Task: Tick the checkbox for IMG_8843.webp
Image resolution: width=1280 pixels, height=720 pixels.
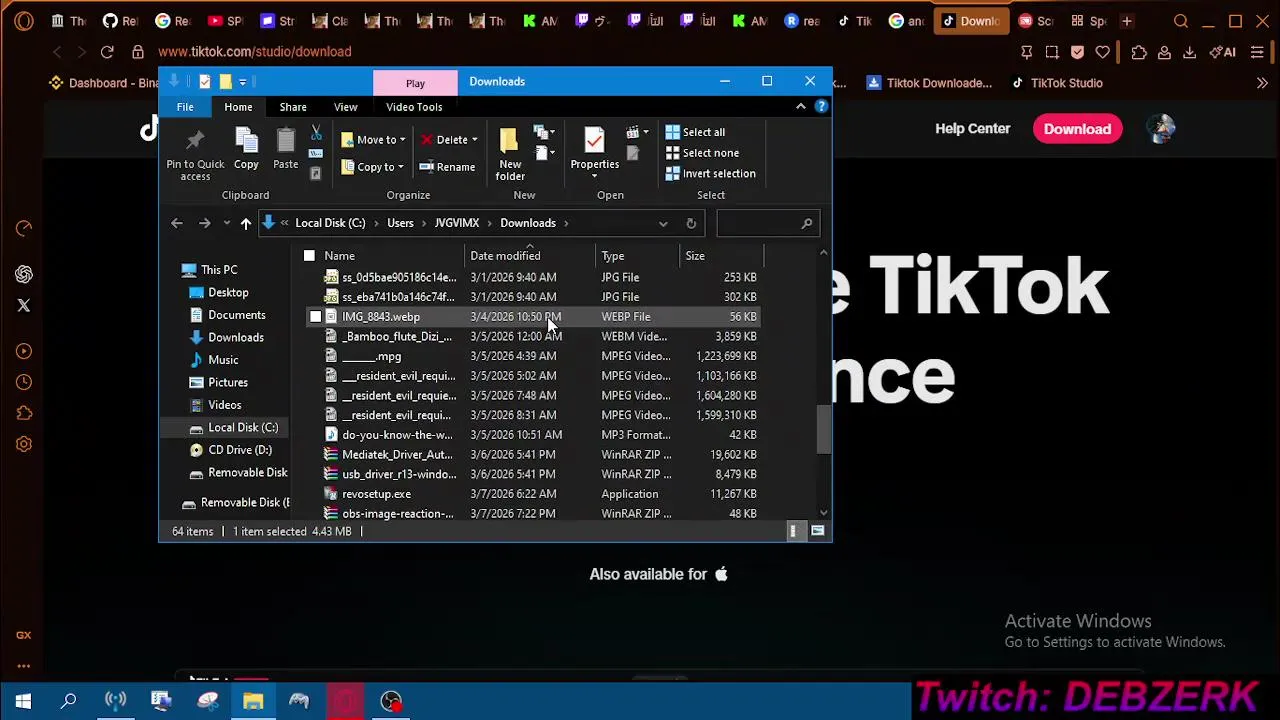Action: pyautogui.click(x=315, y=317)
